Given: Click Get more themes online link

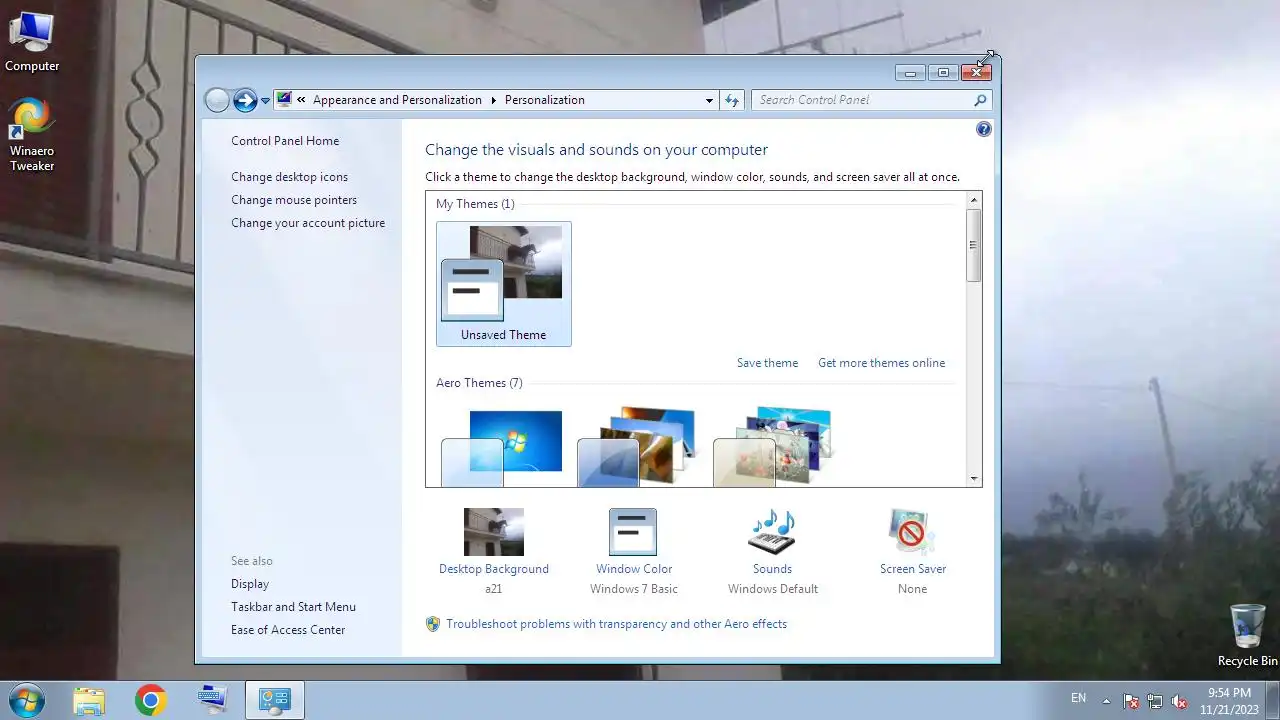Looking at the screenshot, I should tap(881, 363).
